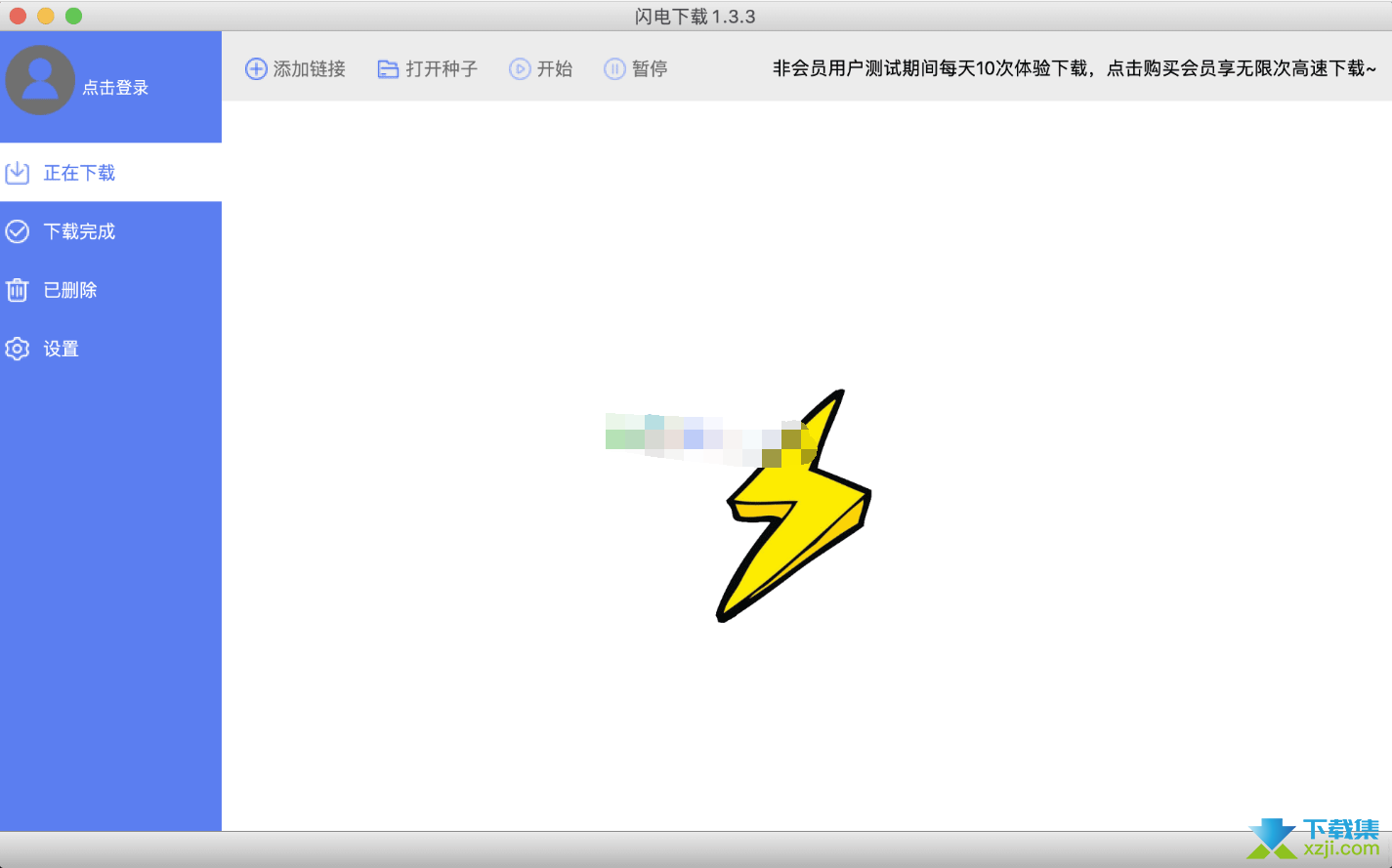Click the 正在下载 download tray icon
Screen dimensions: 1392x868
click(18, 173)
